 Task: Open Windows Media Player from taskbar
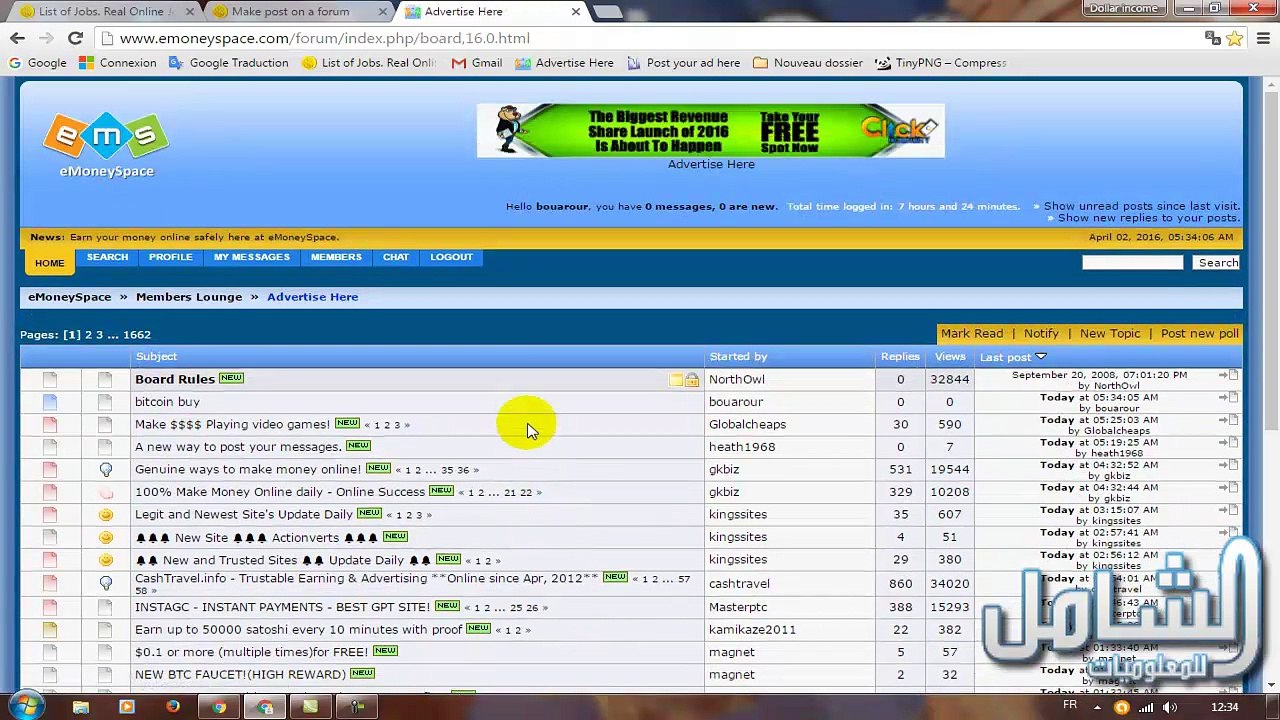[x=127, y=707]
